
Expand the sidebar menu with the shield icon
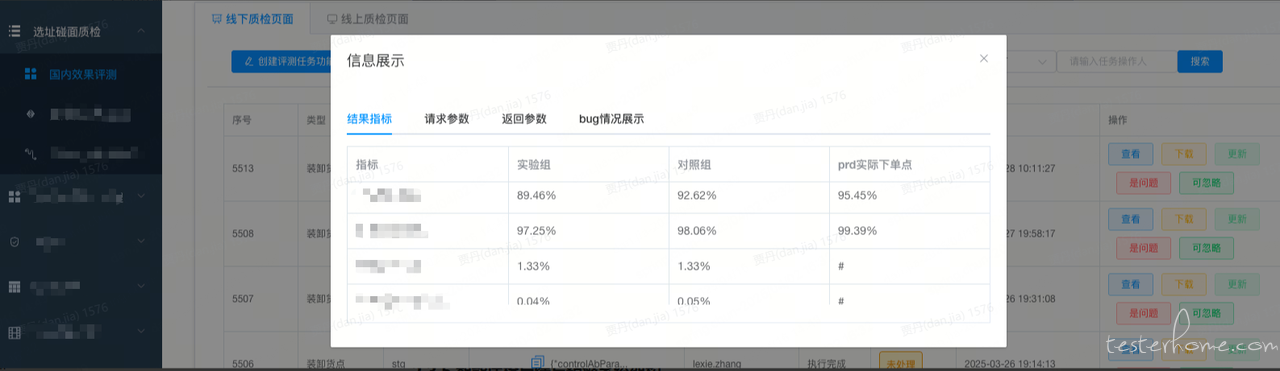tap(141, 242)
